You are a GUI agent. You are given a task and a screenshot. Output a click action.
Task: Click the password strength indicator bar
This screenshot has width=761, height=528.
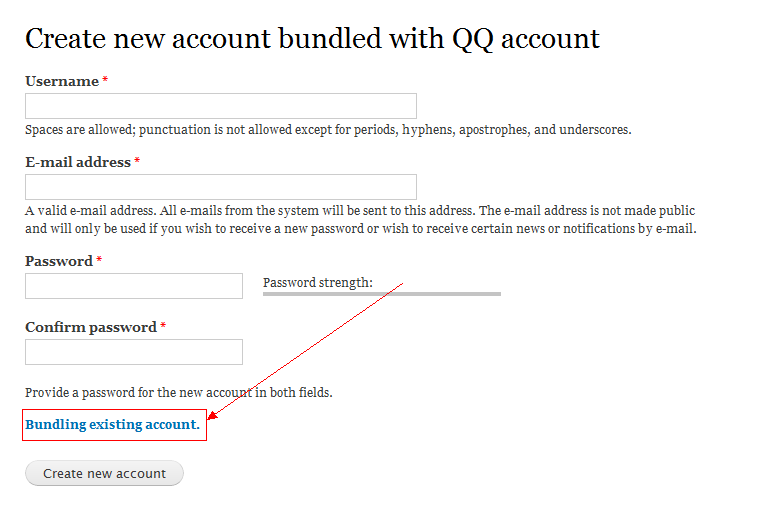(381, 294)
